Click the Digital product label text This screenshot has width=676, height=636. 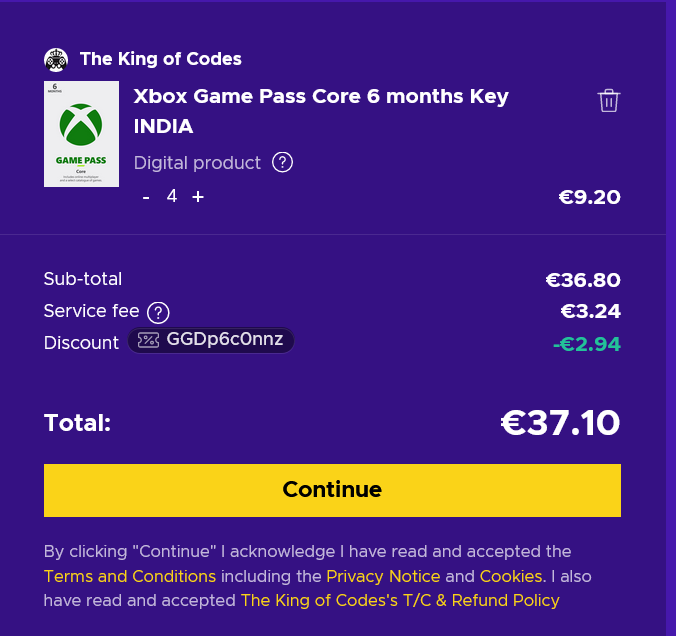[x=197, y=163]
